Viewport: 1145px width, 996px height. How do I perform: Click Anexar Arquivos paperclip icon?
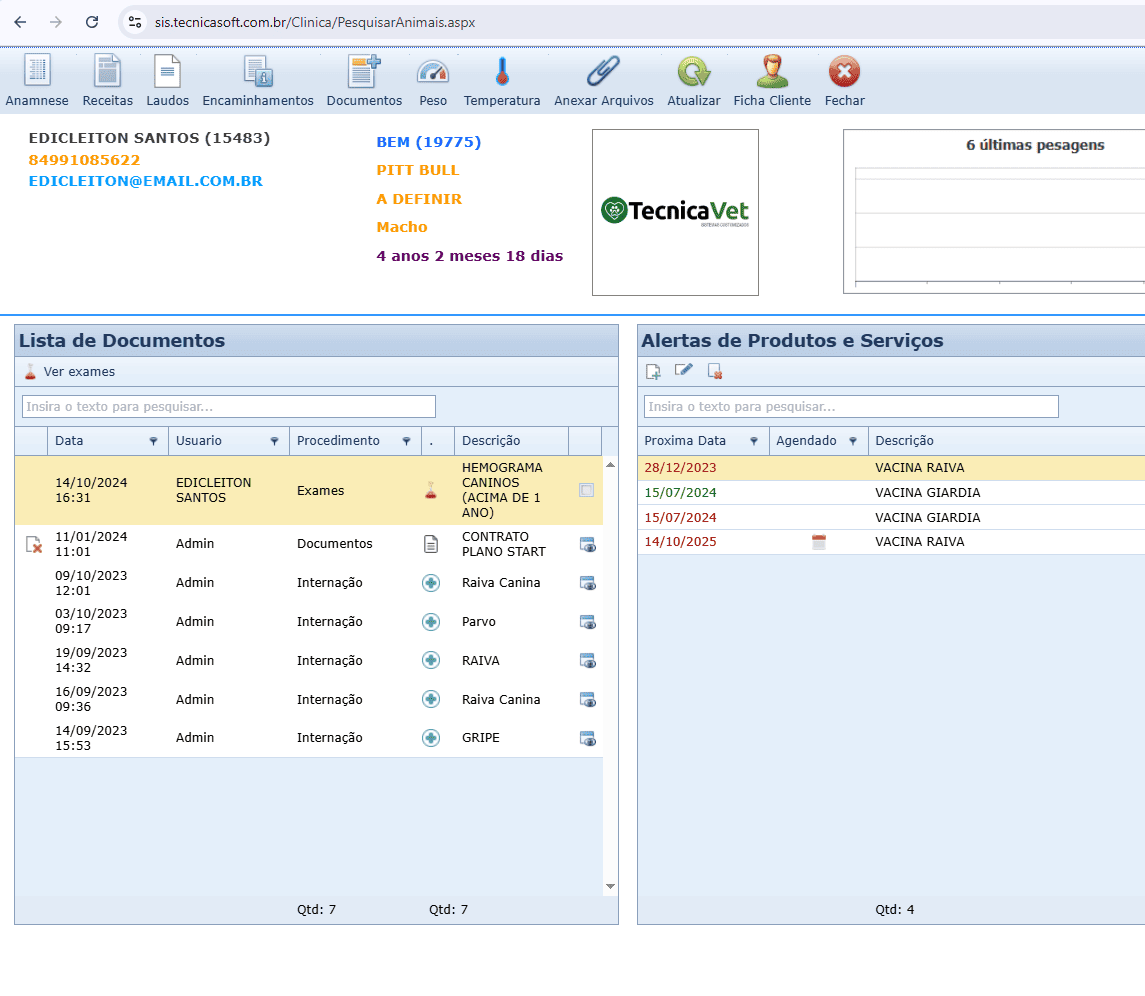click(x=603, y=72)
